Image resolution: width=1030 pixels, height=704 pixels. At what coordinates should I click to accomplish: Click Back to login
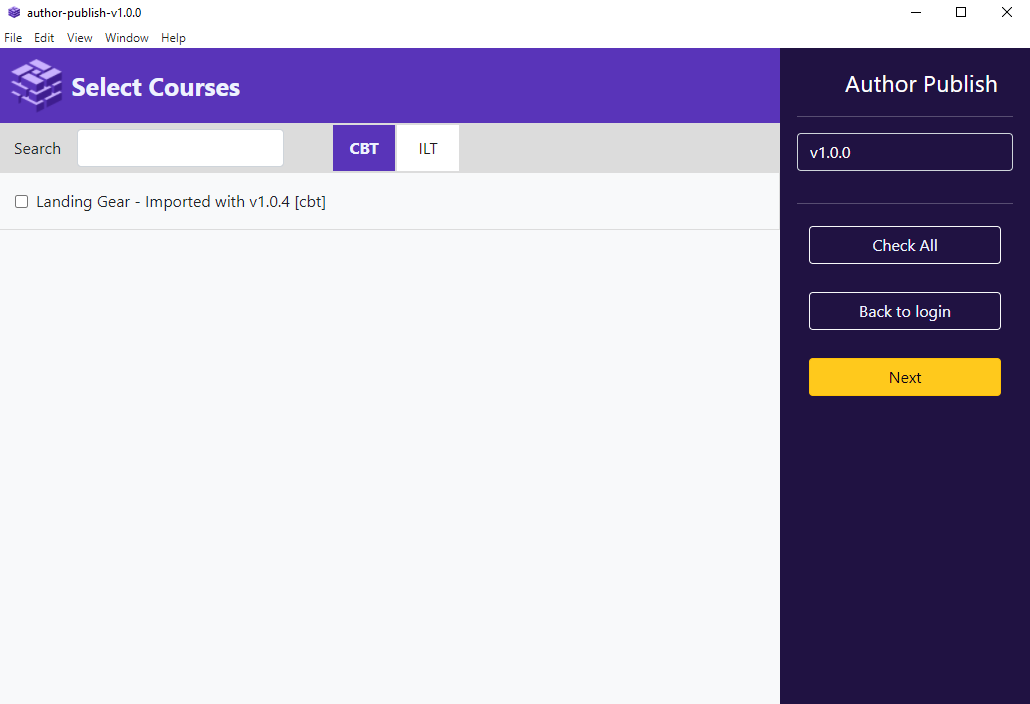pos(904,311)
